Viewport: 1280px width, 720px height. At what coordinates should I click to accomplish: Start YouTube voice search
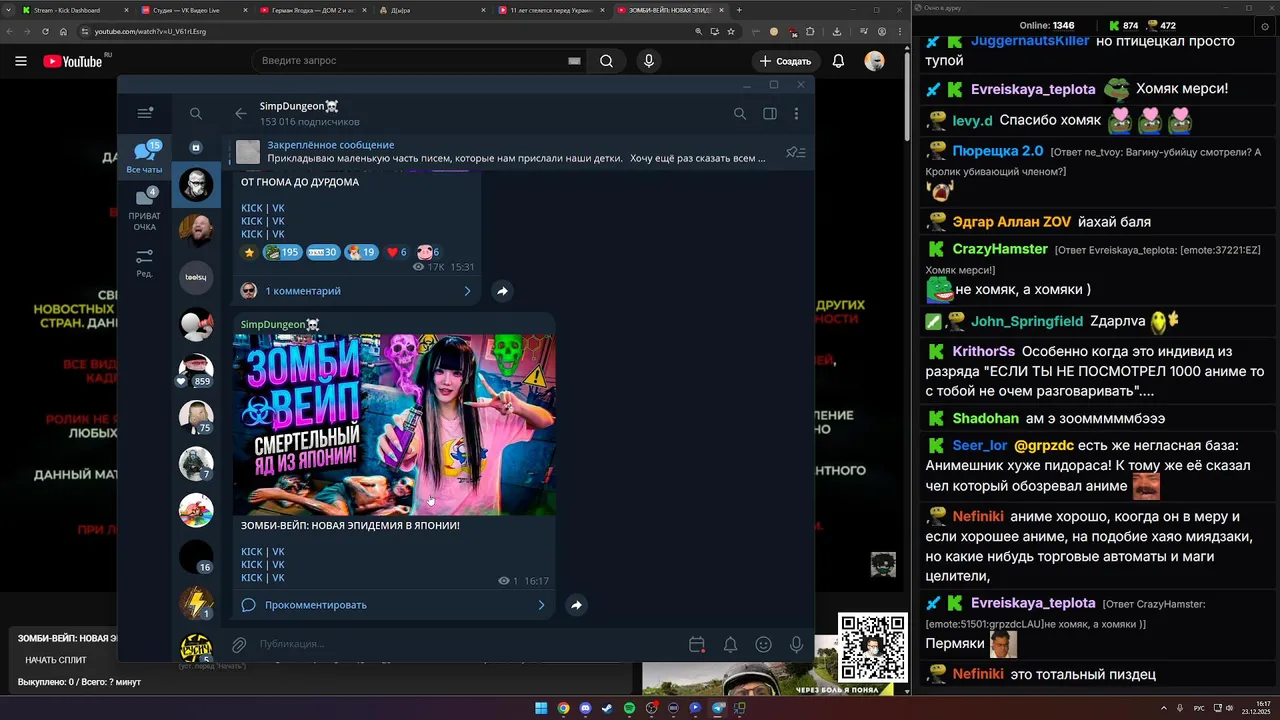649,61
